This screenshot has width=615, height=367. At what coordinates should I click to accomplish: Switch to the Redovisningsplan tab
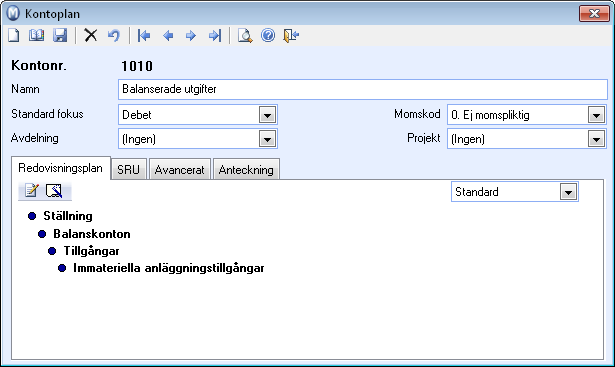click(60, 168)
